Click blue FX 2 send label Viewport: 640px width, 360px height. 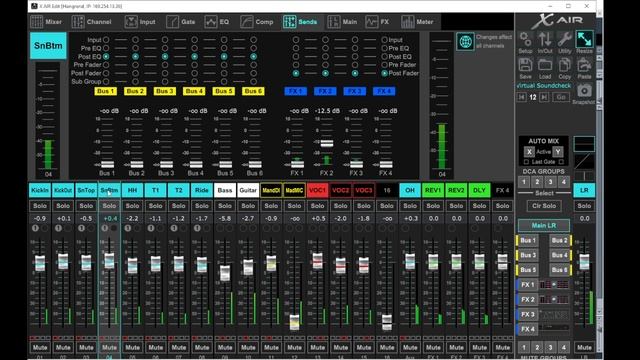coord(325,91)
